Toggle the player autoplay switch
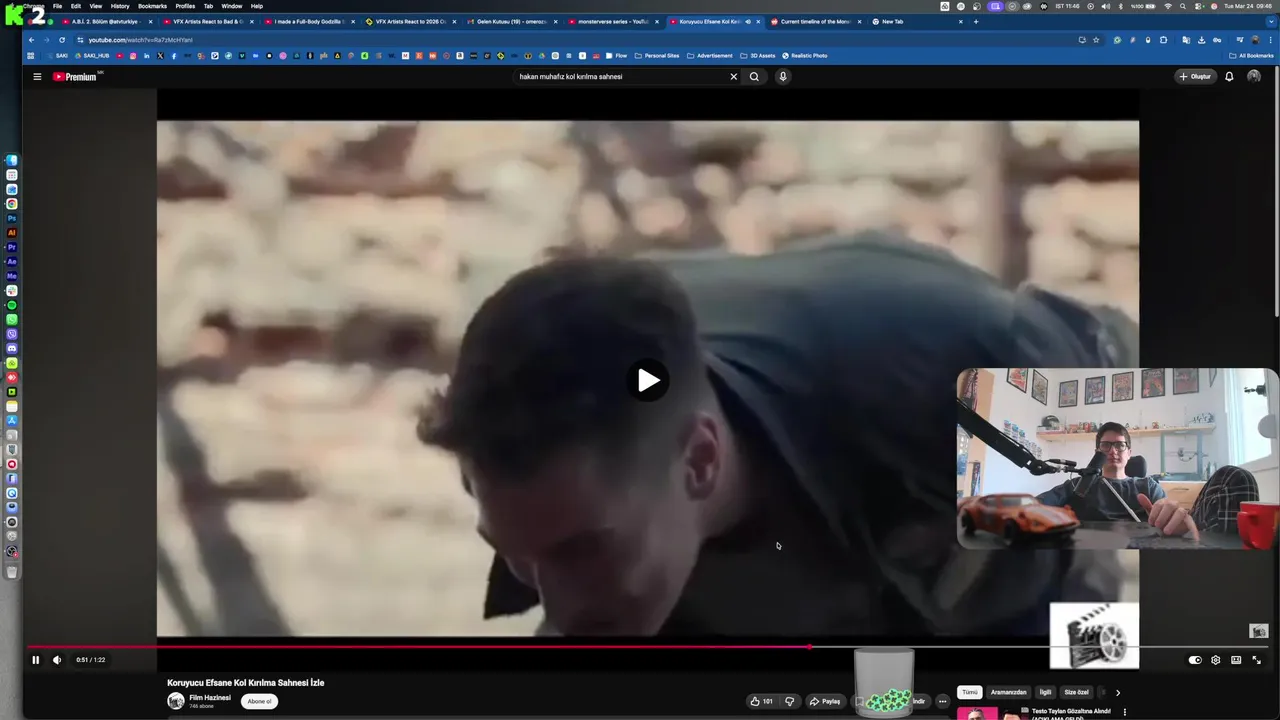The image size is (1280, 720). (x=1195, y=660)
